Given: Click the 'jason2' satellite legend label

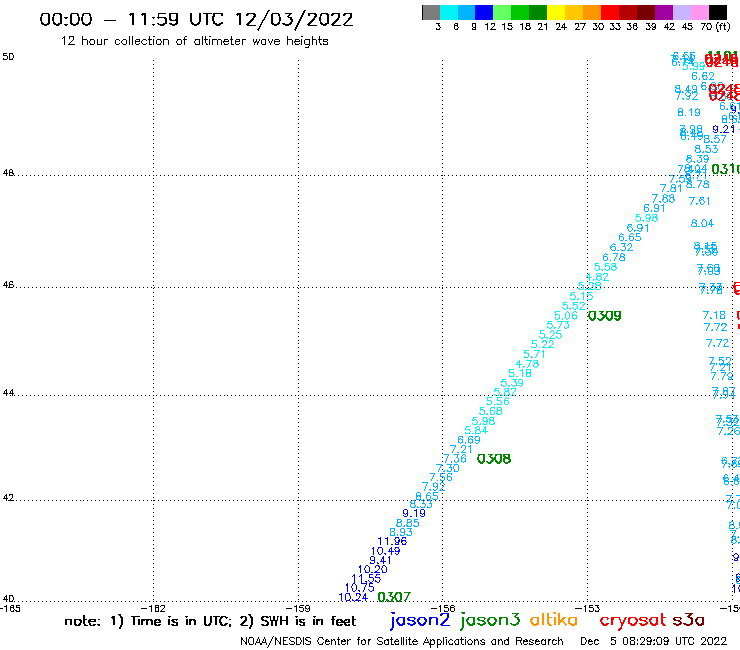Looking at the screenshot, I should pyautogui.click(x=420, y=620).
